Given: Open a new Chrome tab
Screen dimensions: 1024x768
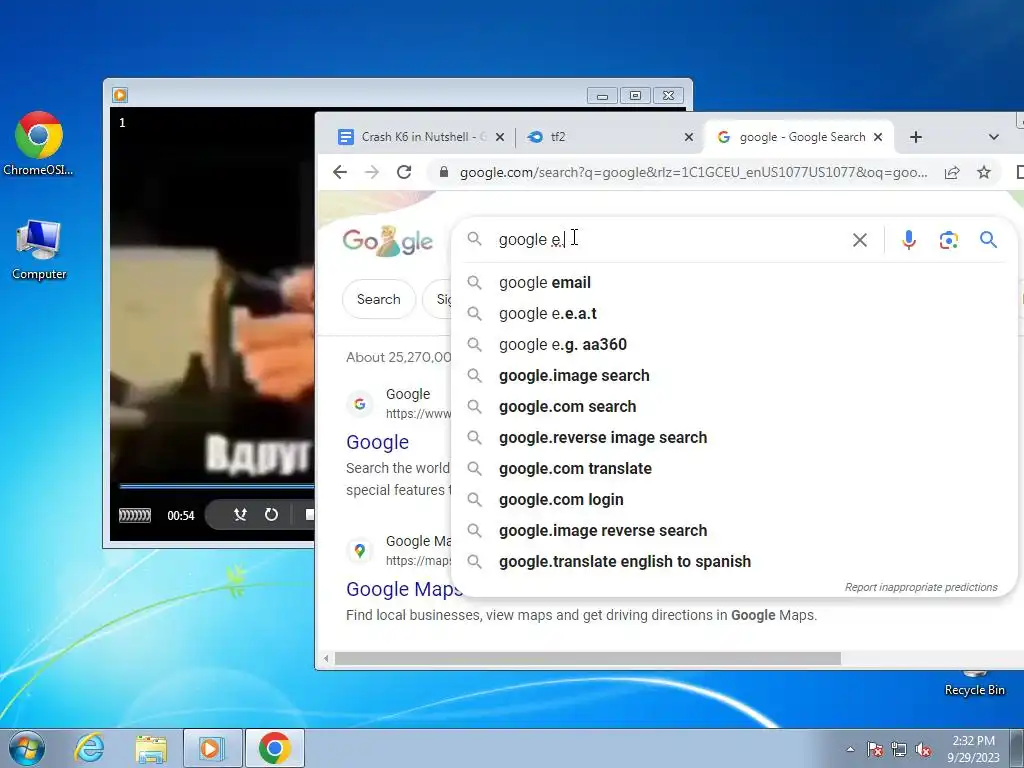Looking at the screenshot, I should click(916, 137).
